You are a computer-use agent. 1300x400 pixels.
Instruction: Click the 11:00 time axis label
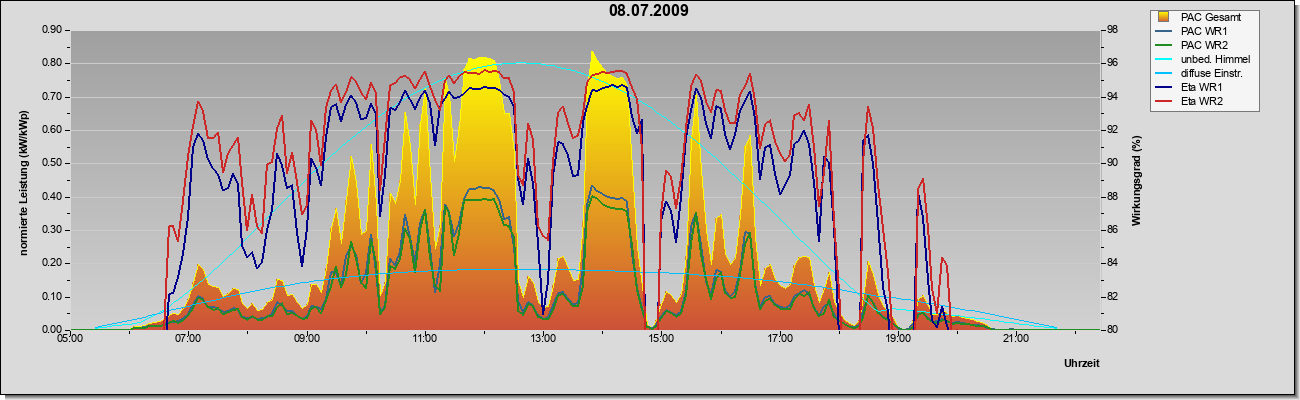pyautogui.click(x=424, y=340)
